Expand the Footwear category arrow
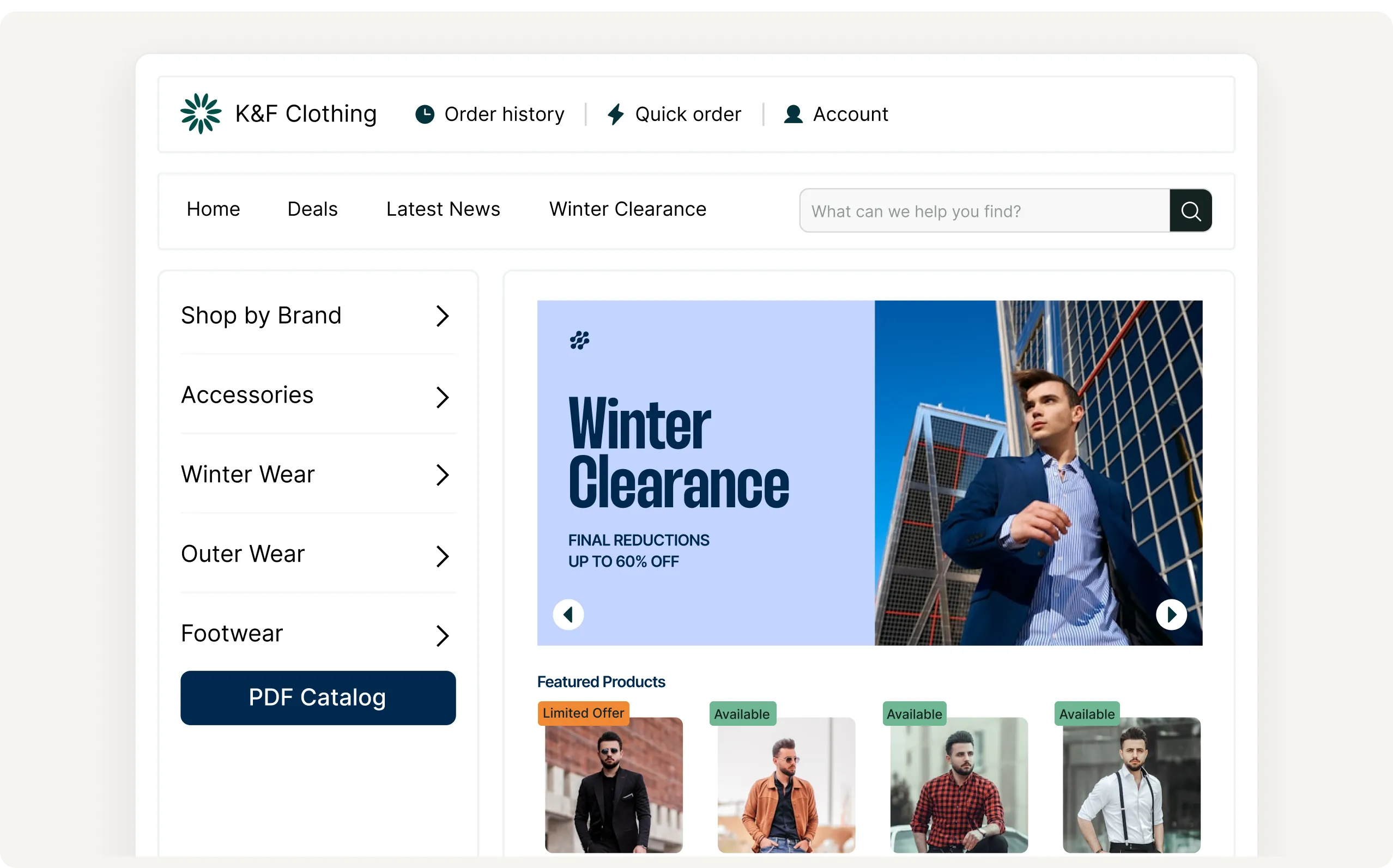Screen dimensions: 1393x868 (x=441, y=636)
